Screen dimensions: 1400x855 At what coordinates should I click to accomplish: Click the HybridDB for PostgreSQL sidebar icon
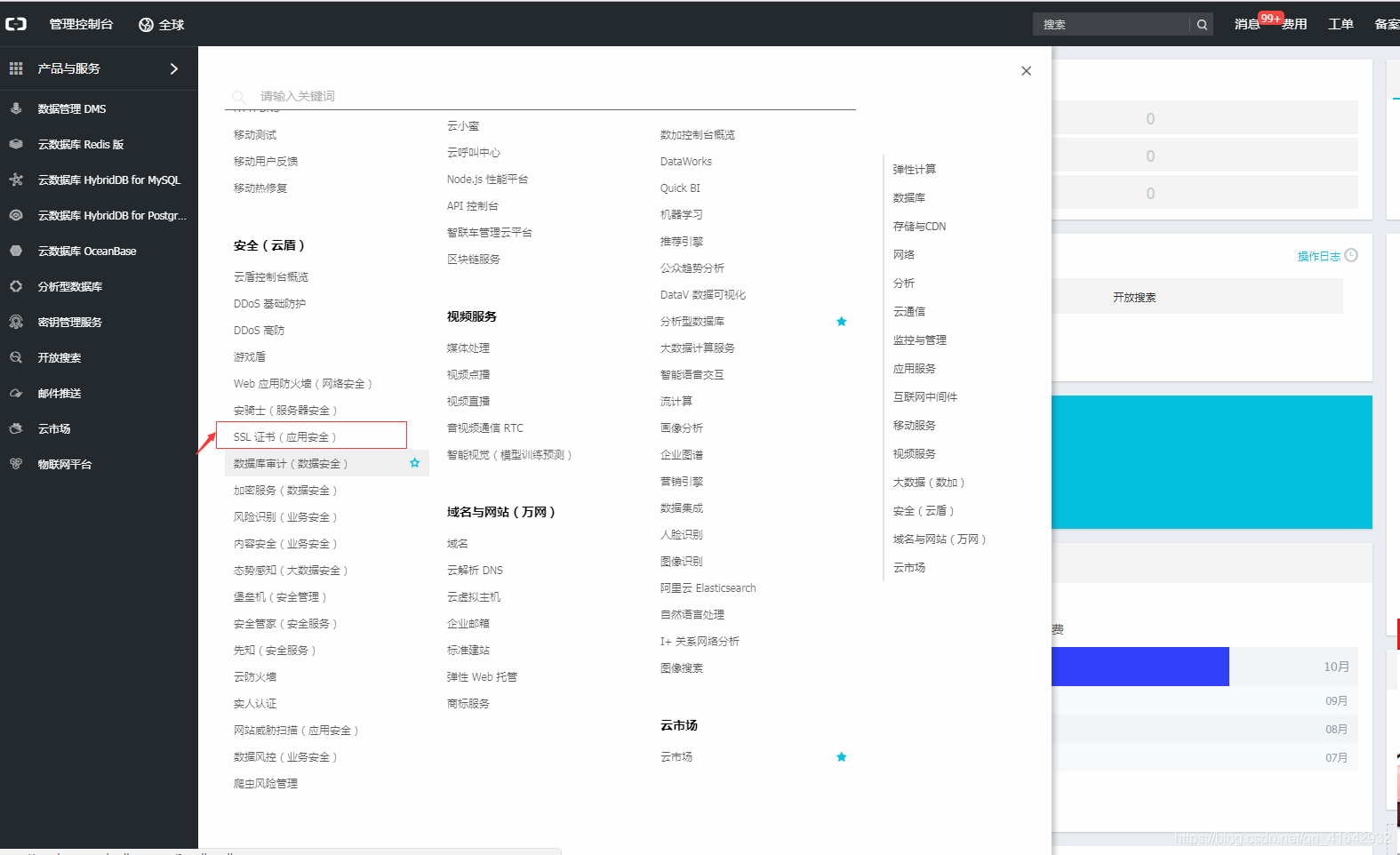tap(16, 215)
